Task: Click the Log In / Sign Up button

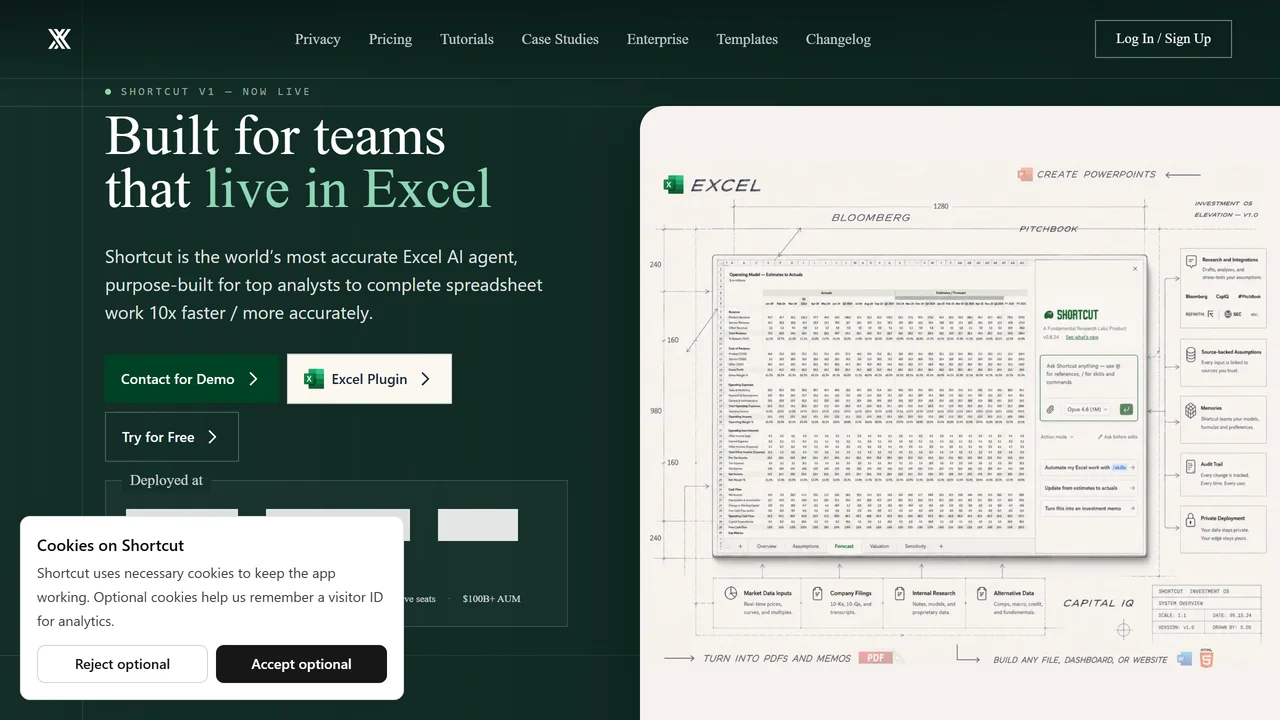Action: click(1163, 39)
